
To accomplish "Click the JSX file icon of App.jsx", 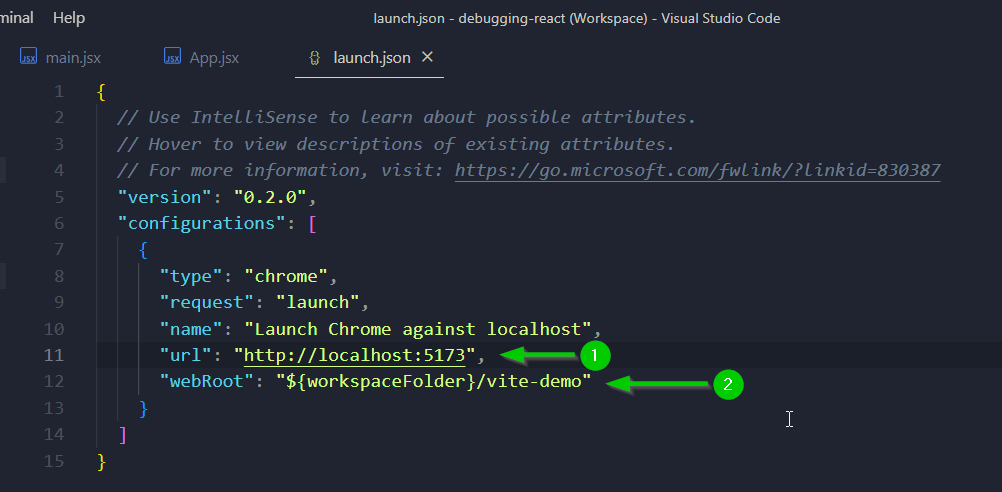I will 173,57.
